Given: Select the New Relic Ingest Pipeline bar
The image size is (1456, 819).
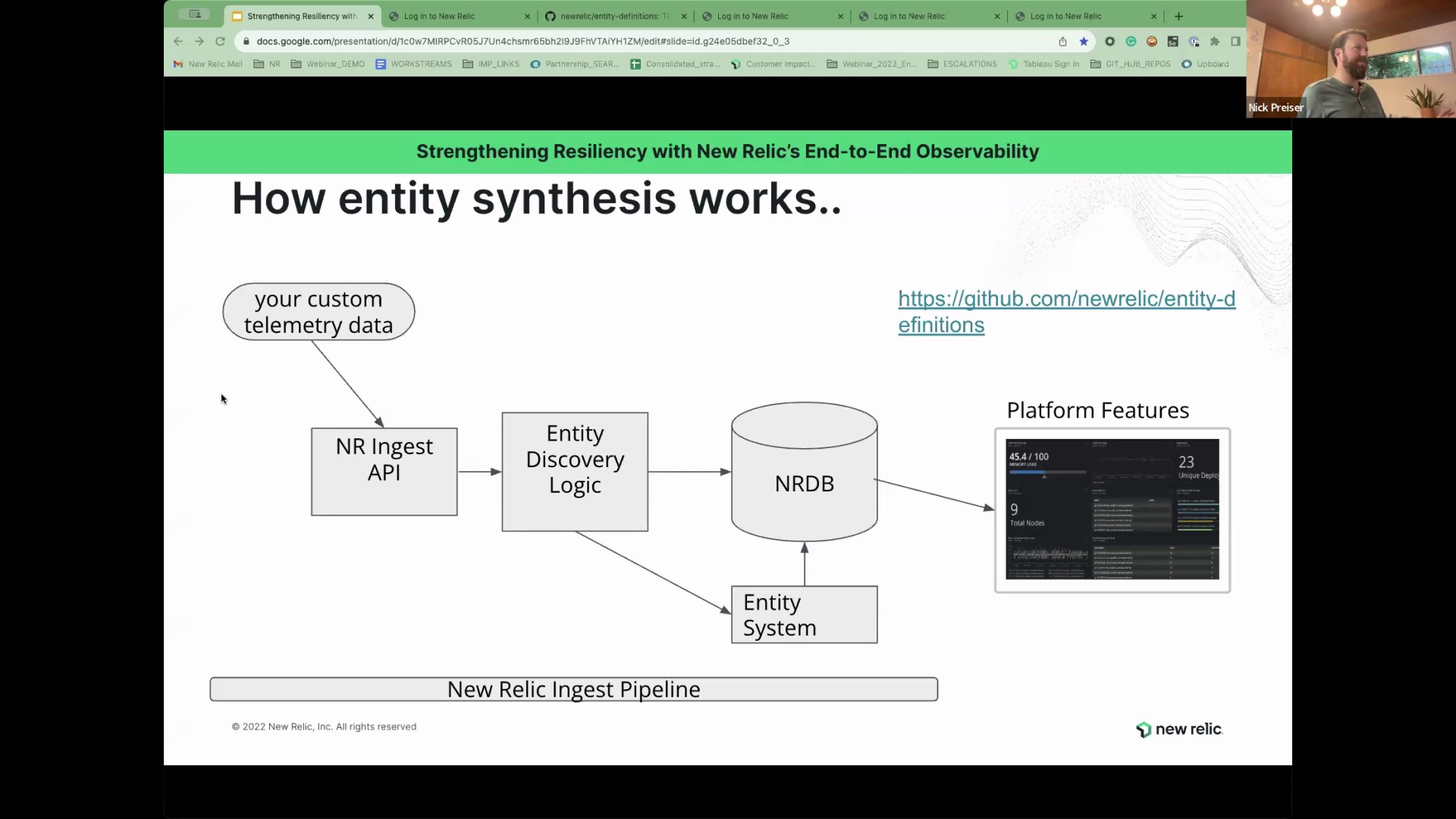Looking at the screenshot, I should [574, 689].
